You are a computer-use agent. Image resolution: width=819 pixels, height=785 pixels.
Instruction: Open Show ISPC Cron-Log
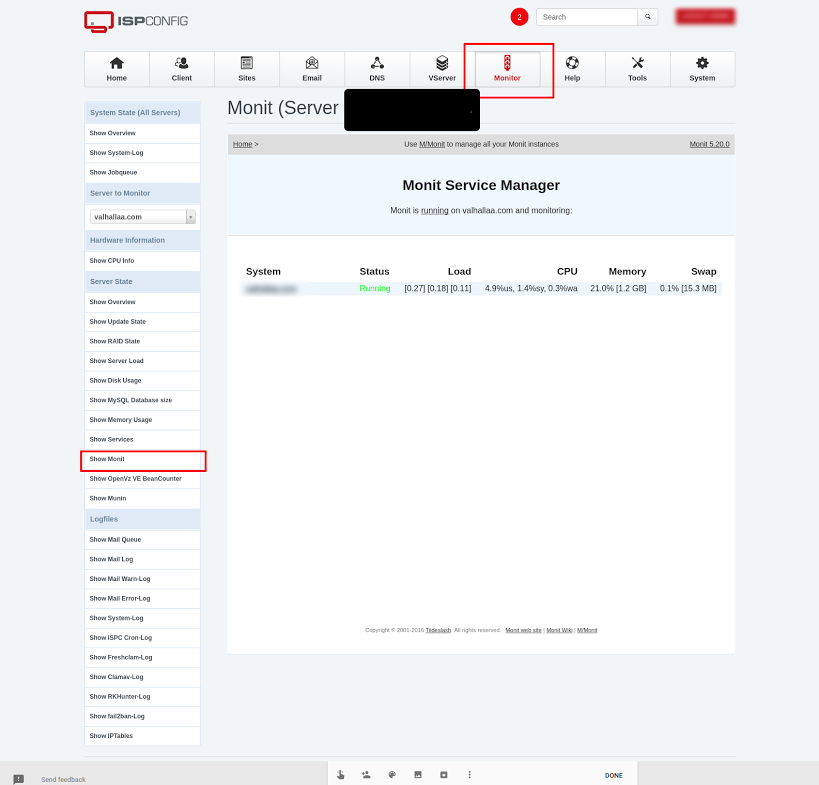point(142,638)
